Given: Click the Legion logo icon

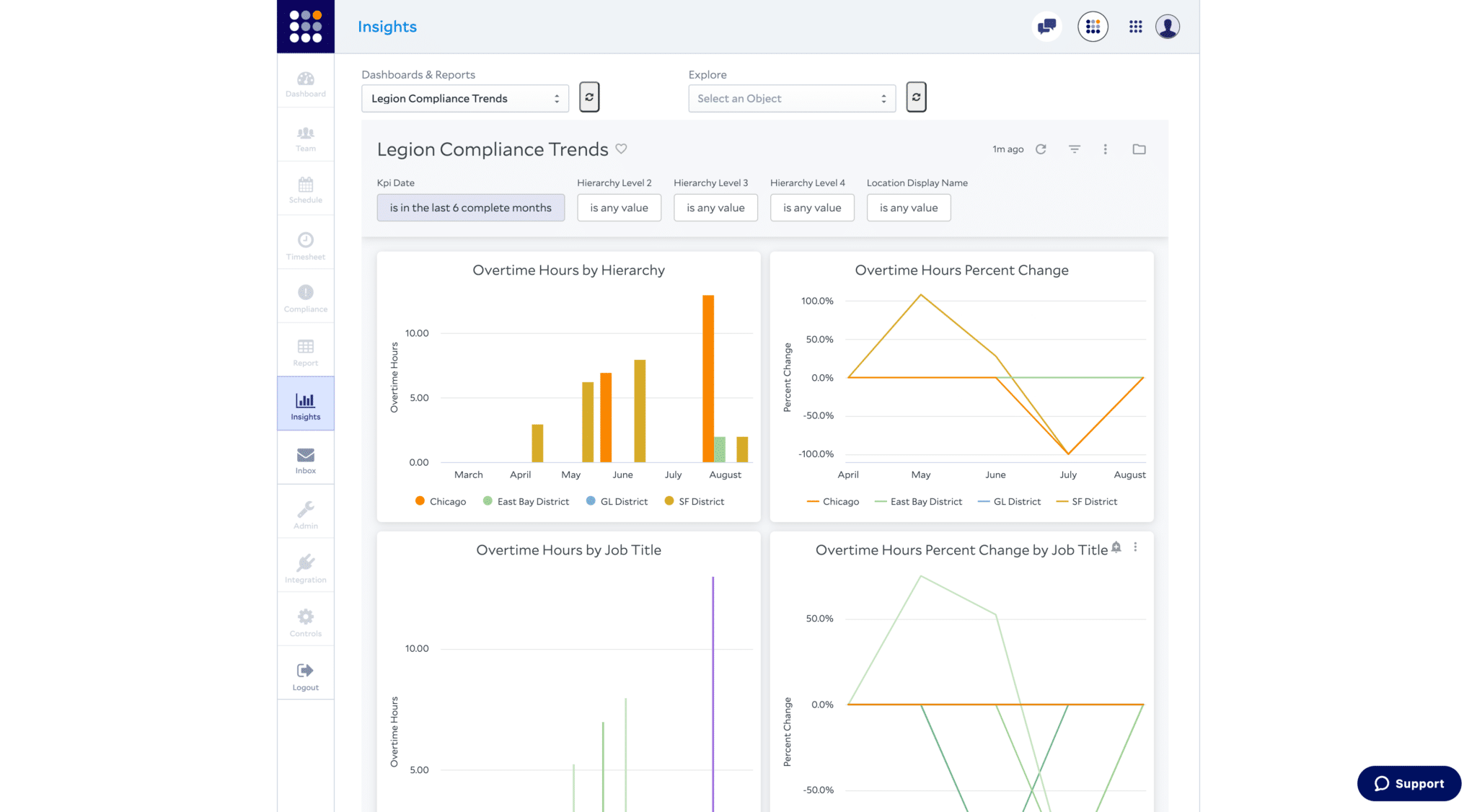Looking at the screenshot, I should [305, 27].
